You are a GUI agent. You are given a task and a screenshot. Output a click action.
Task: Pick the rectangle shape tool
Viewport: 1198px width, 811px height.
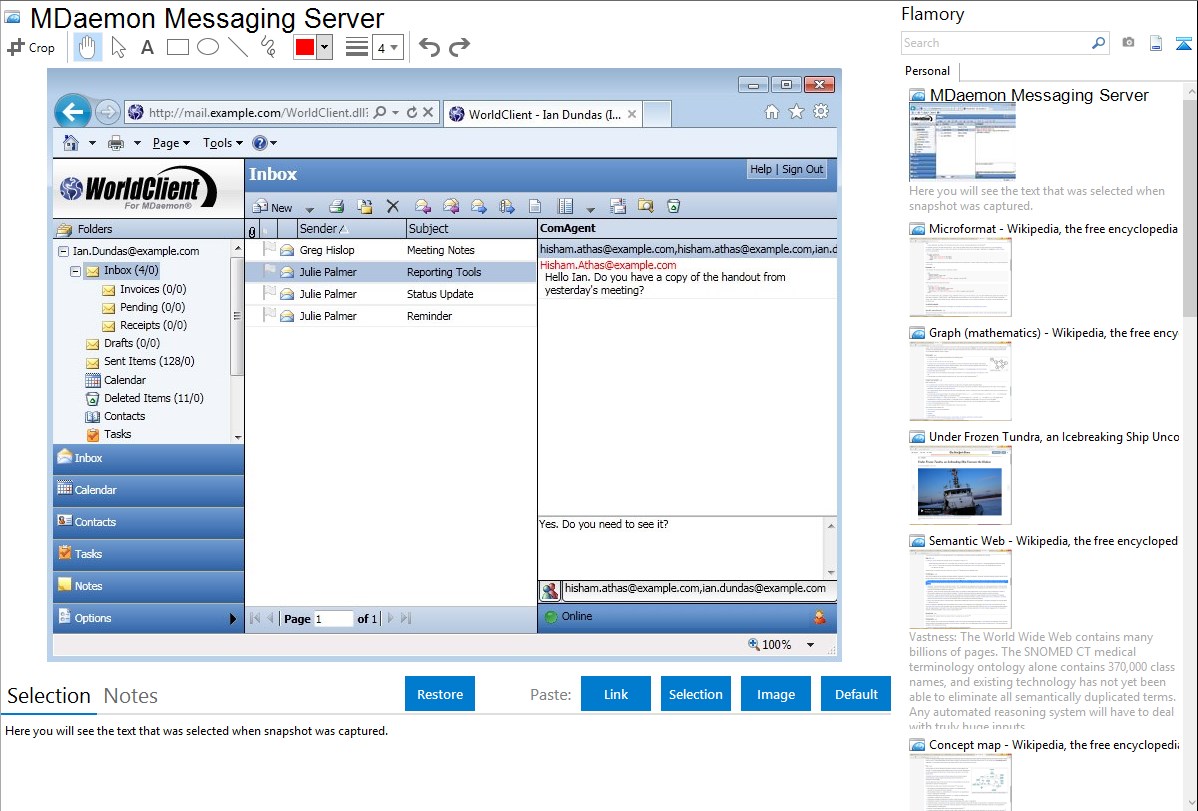pos(177,47)
